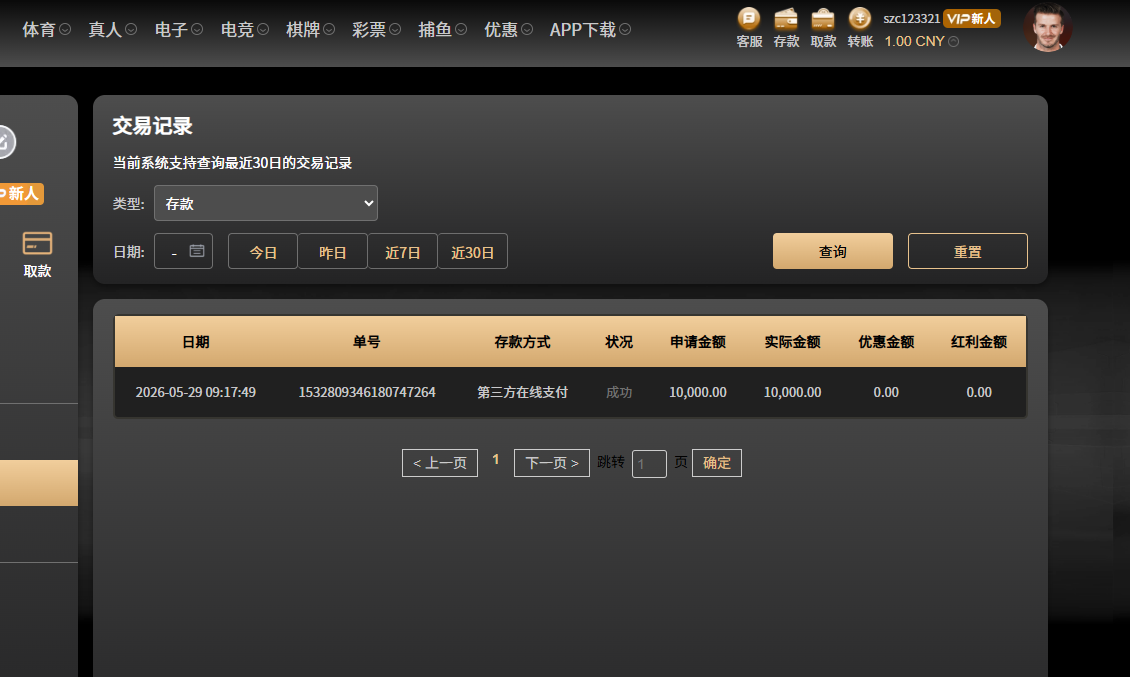This screenshot has height=677, width=1130.
Task: Click the 第三方在线支付 cell
Action: click(x=522, y=392)
